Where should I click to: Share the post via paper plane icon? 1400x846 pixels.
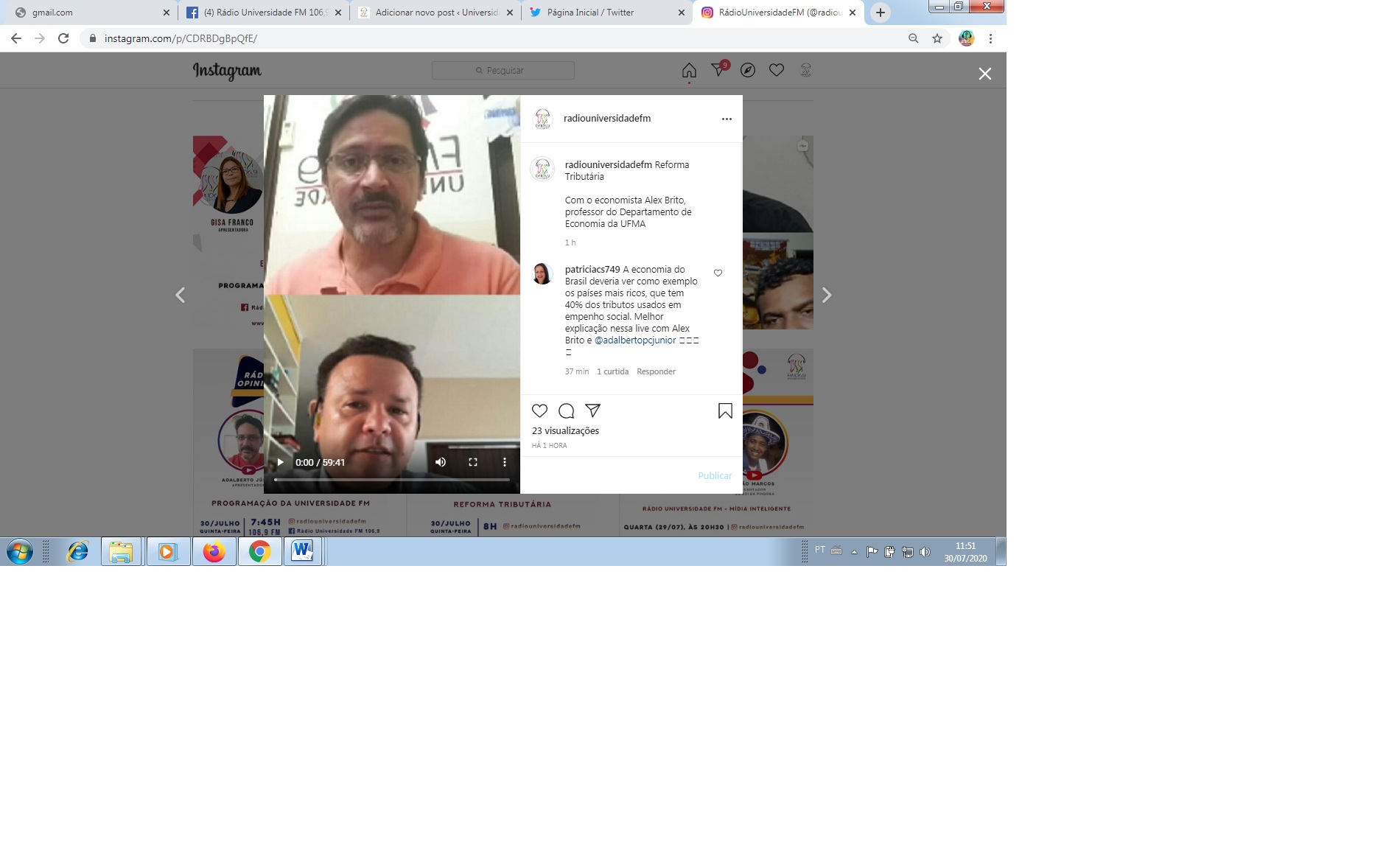pyautogui.click(x=593, y=410)
